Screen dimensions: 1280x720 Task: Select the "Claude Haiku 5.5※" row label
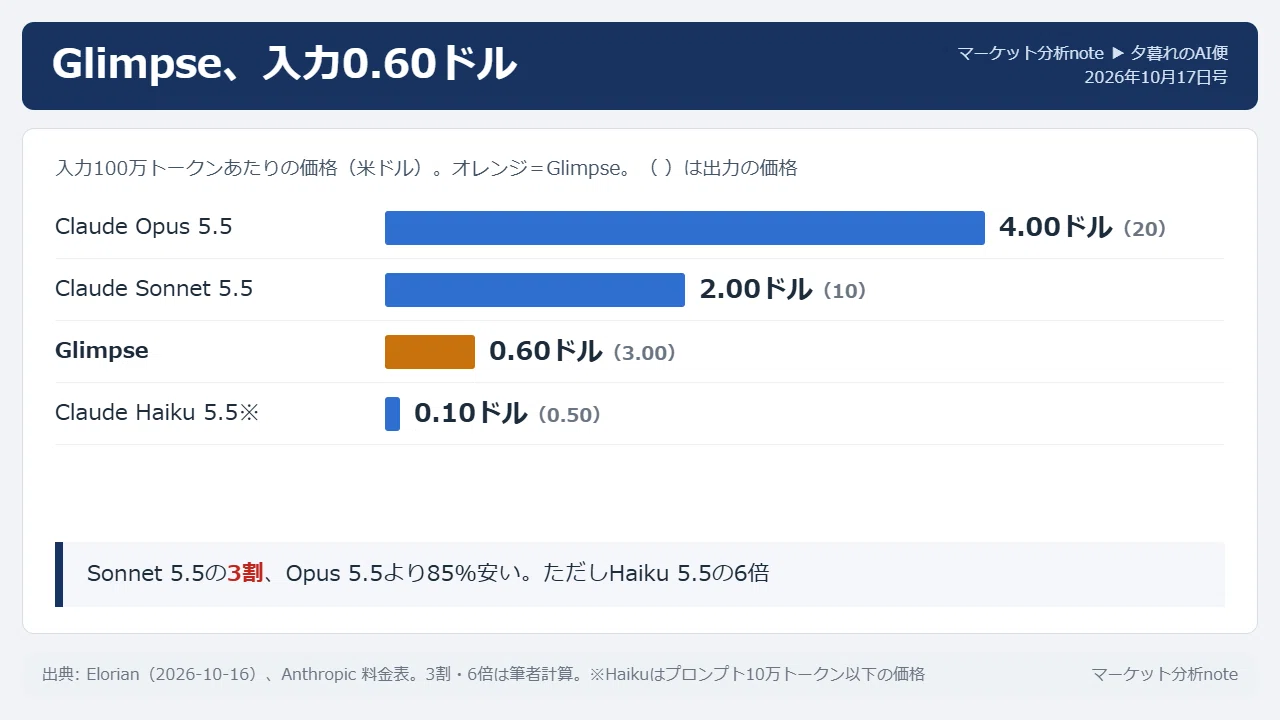click(157, 413)
